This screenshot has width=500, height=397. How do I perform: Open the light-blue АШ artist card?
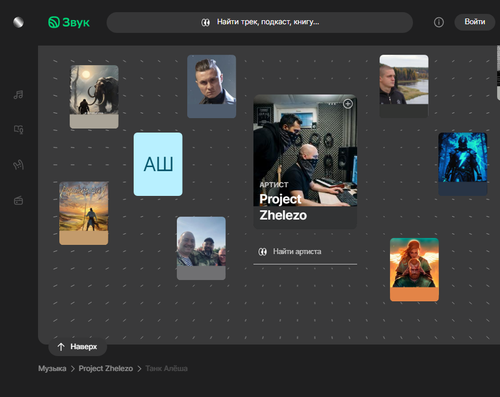158,164
